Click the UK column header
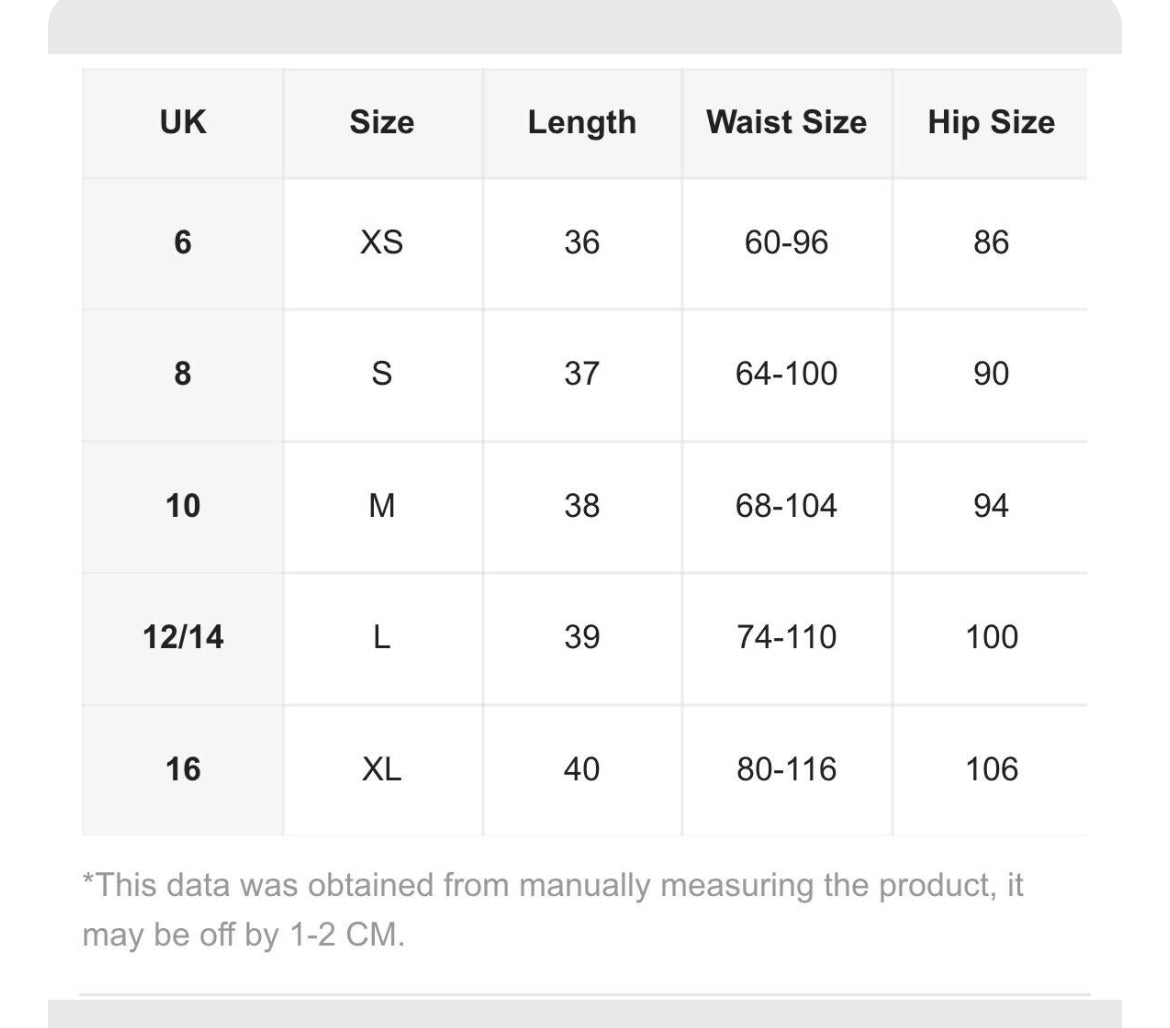Screen dimensions: 1170x1028 183,123
